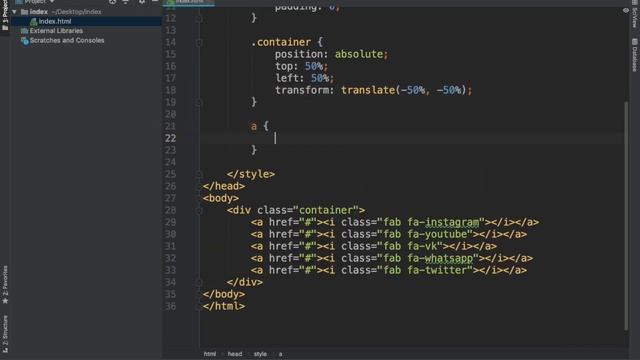Click the External Libraries icon
This screenshot has width=640, height=360.
(x=24, y=31)
